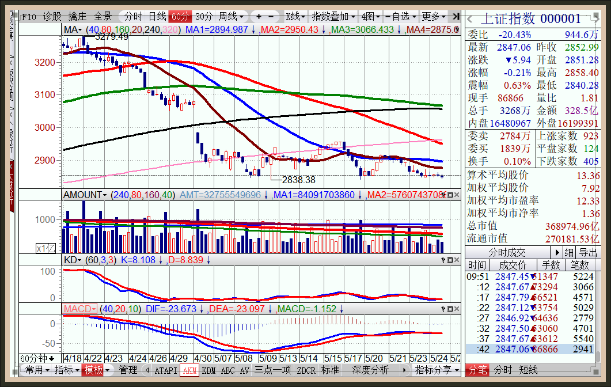Click the F10 company info button
This screenshot has width=611, height=387.
[x=29, y=17]
